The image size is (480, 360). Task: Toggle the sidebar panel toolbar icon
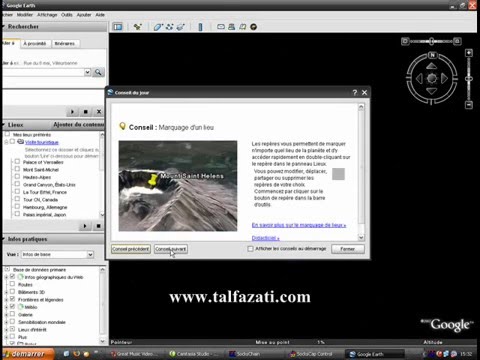pos(117,27)
